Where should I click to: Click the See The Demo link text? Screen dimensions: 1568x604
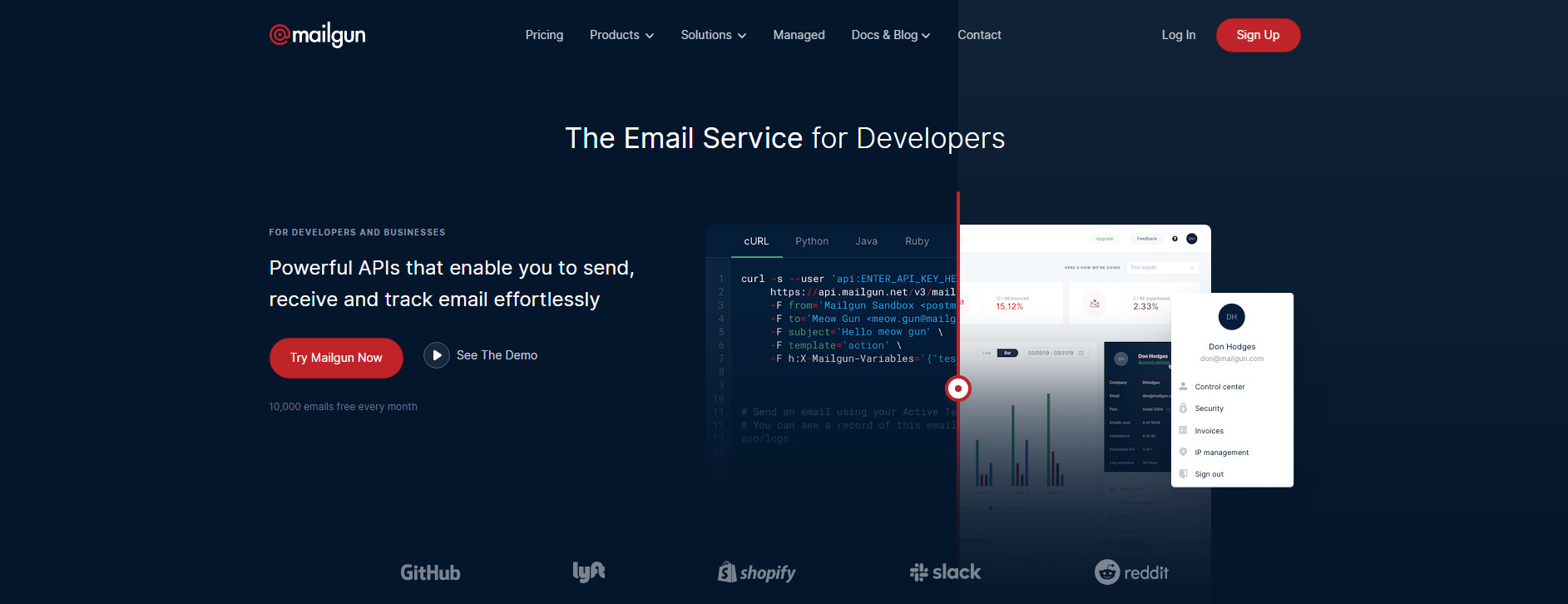point(497,355)
